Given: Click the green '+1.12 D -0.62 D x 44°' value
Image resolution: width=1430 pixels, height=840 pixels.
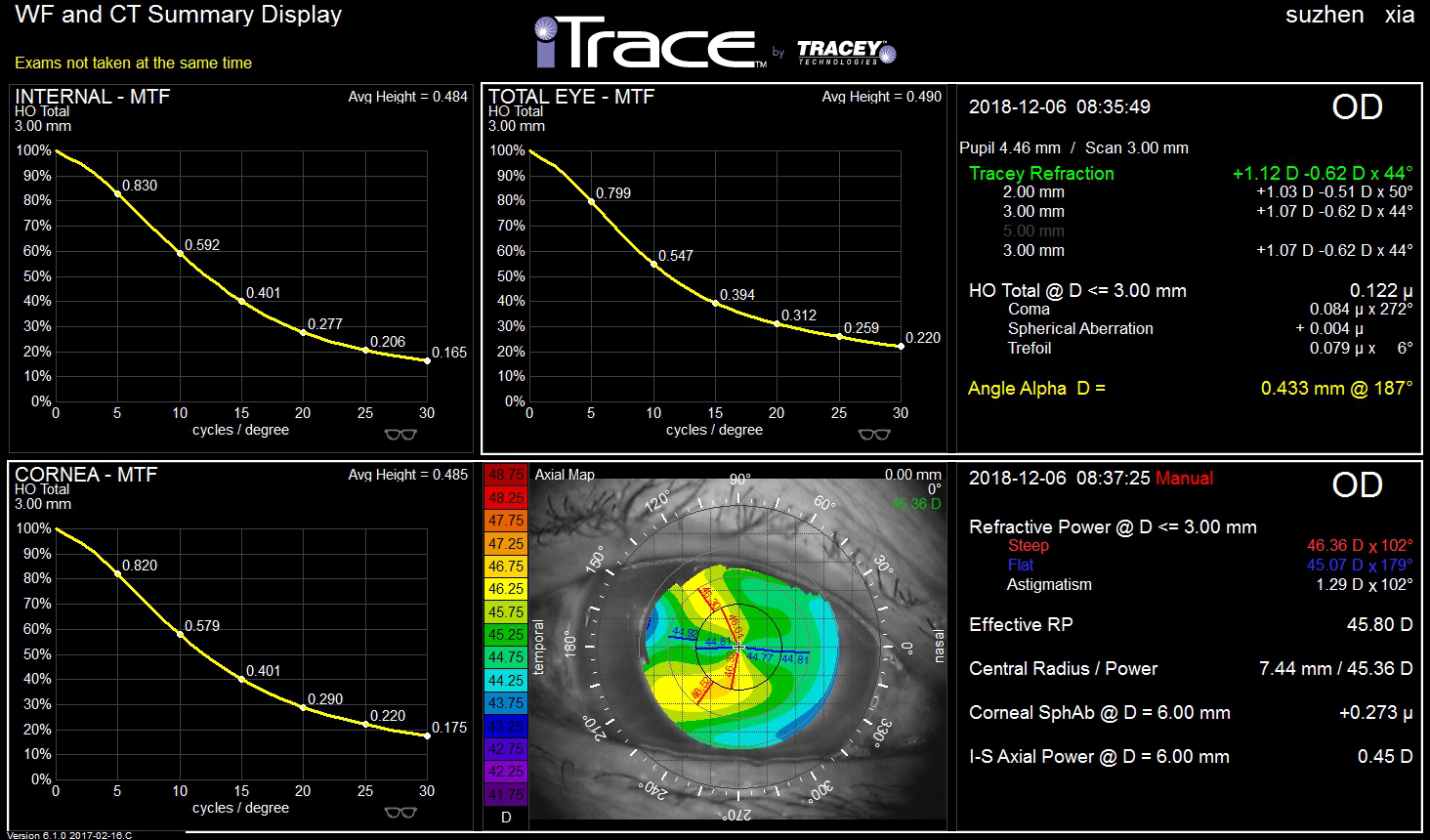Looking at the screenshot, I should tap(1323, 173).
